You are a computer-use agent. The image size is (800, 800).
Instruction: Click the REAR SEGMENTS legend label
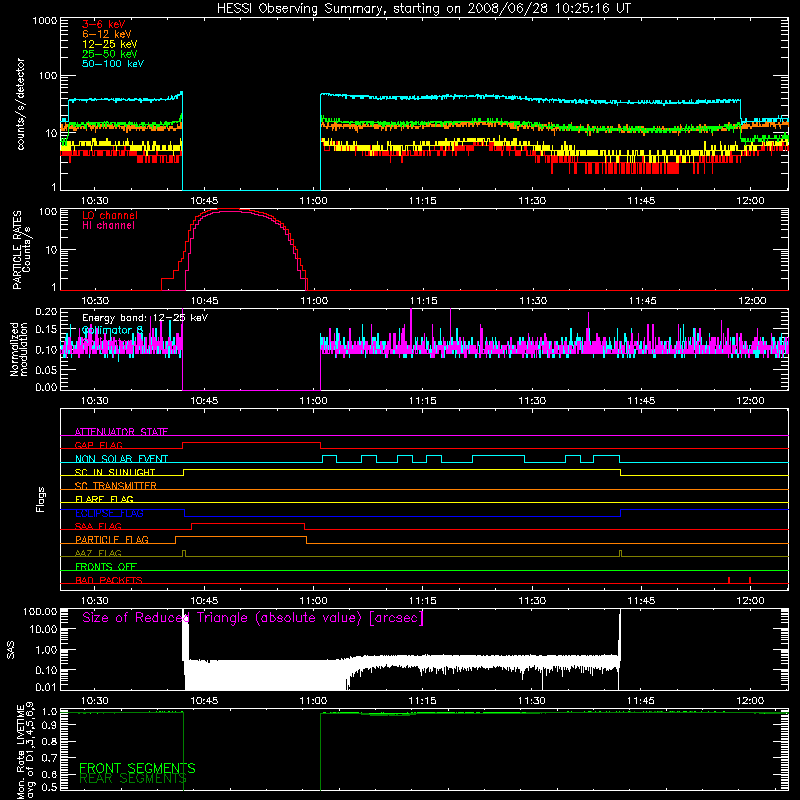[x=133, y=779]
